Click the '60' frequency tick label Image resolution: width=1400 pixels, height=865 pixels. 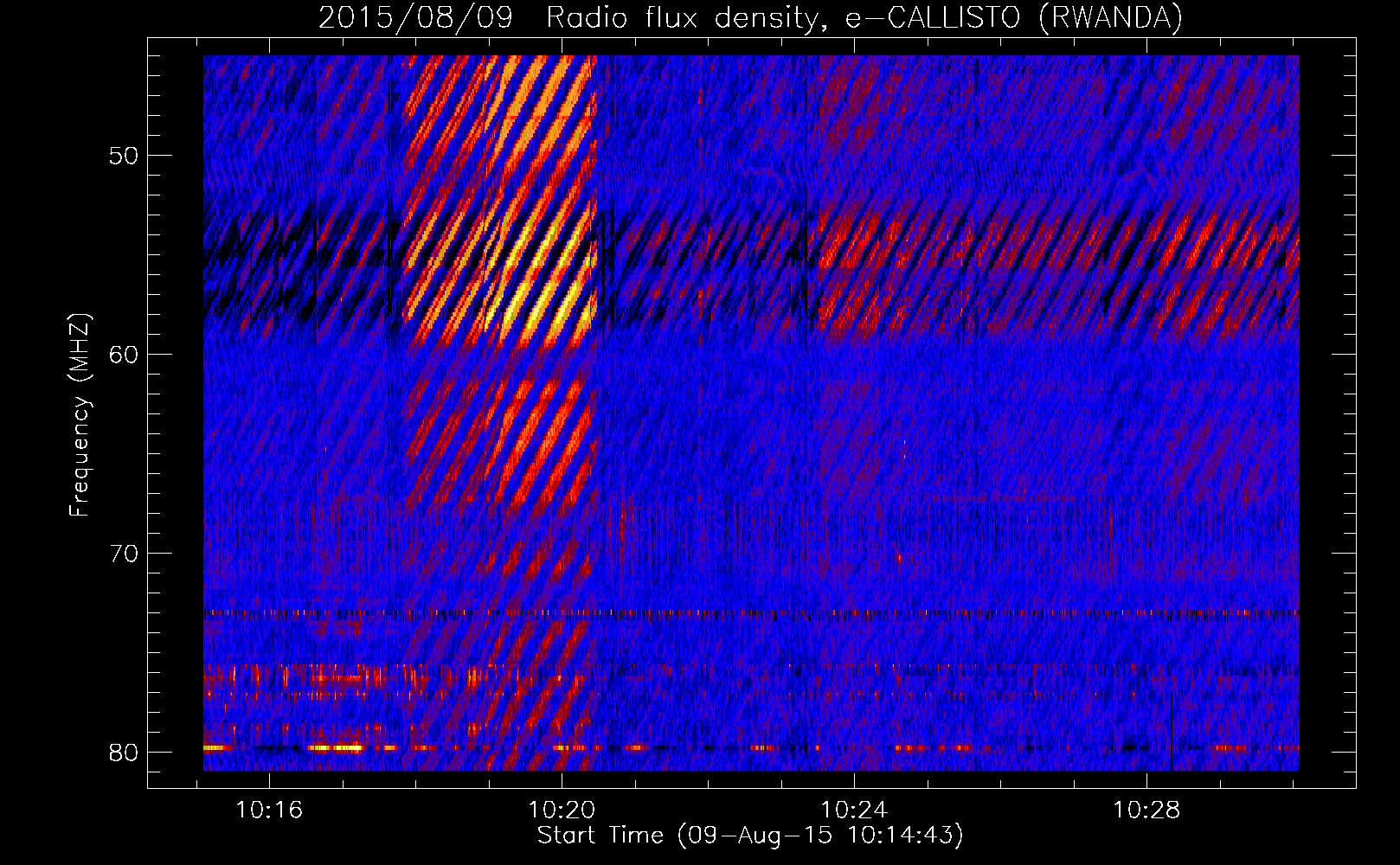click(x=125, y=355)
